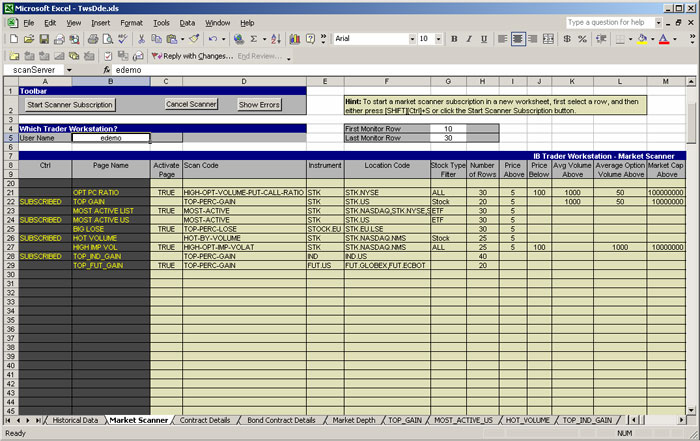
Task: Click the Copy icon
Action: pos(156,39)
